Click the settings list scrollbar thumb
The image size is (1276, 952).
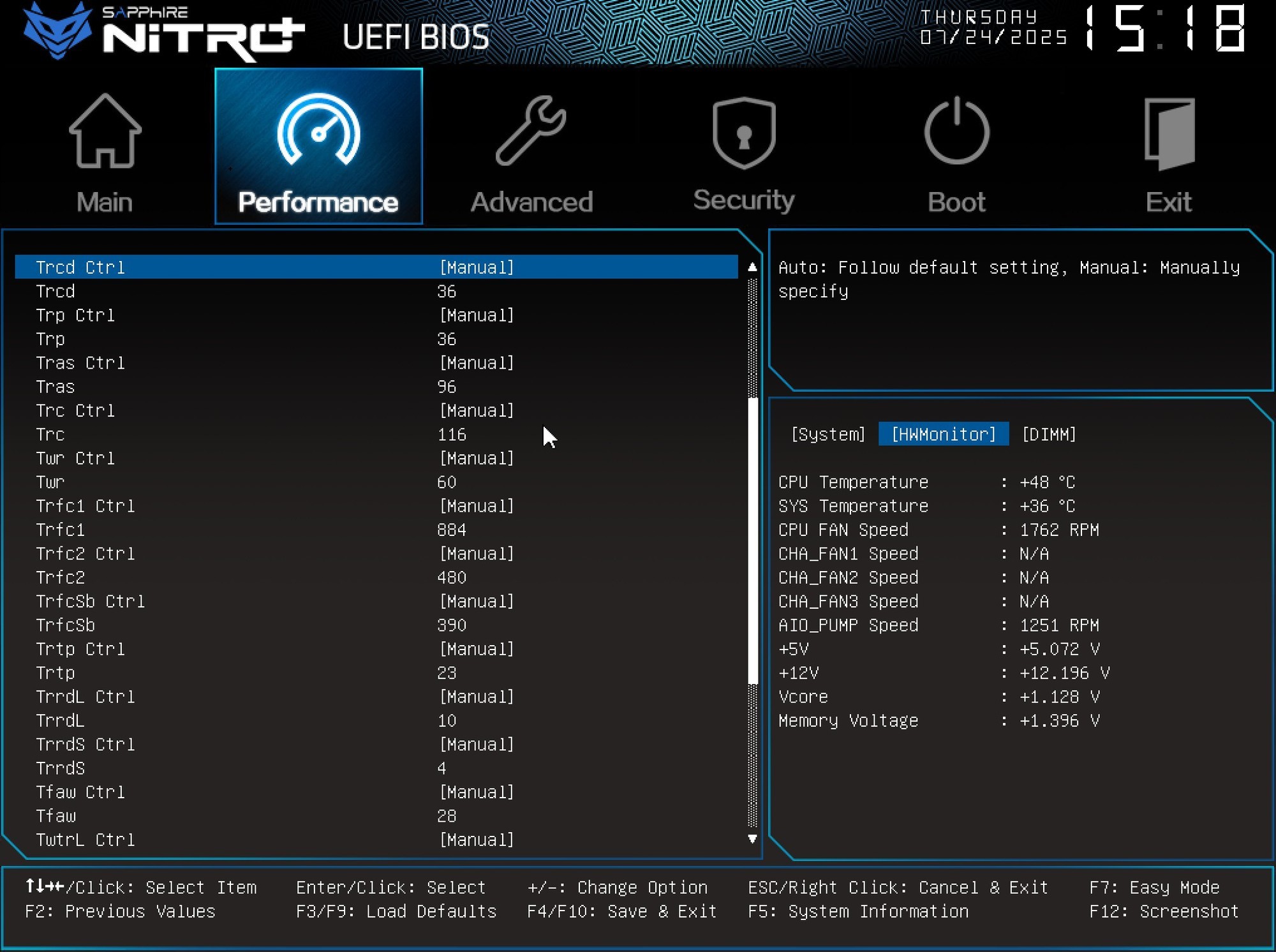pyautogui.click(x=752, y=540)
